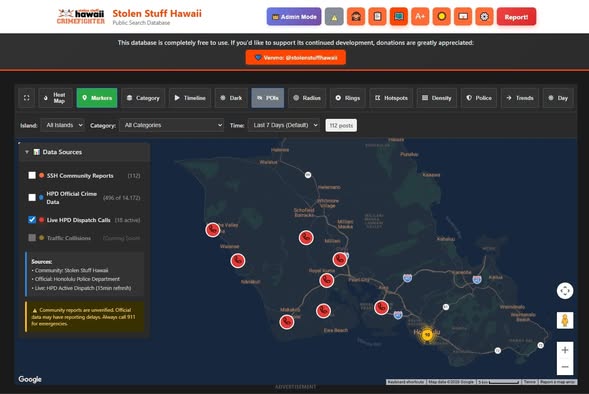This screenshot has height=394, width=589.
Task: Click route 61 shield on the map
Action: tap(446, 307)
